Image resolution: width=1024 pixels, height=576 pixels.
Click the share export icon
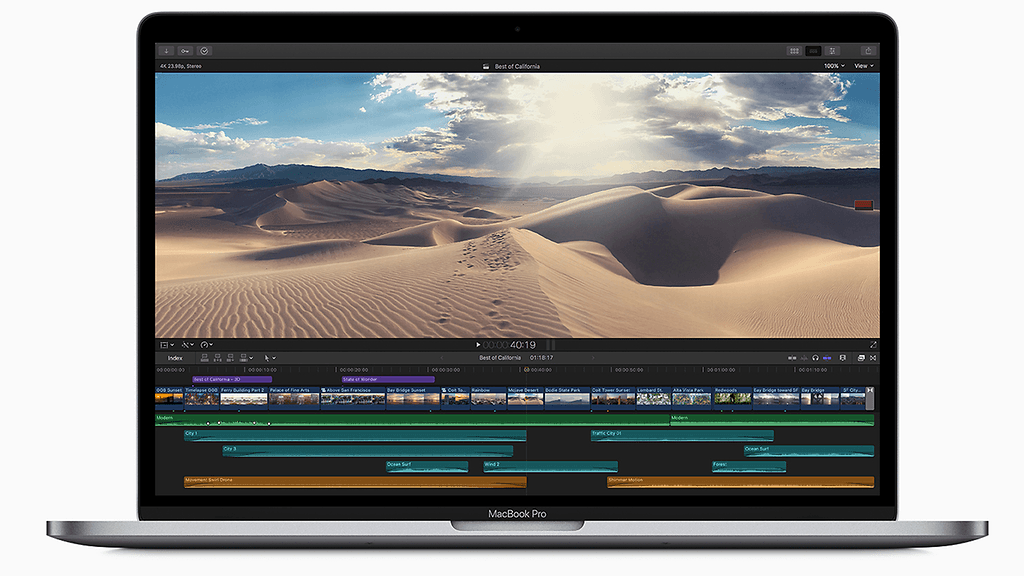tap(868, 51)
